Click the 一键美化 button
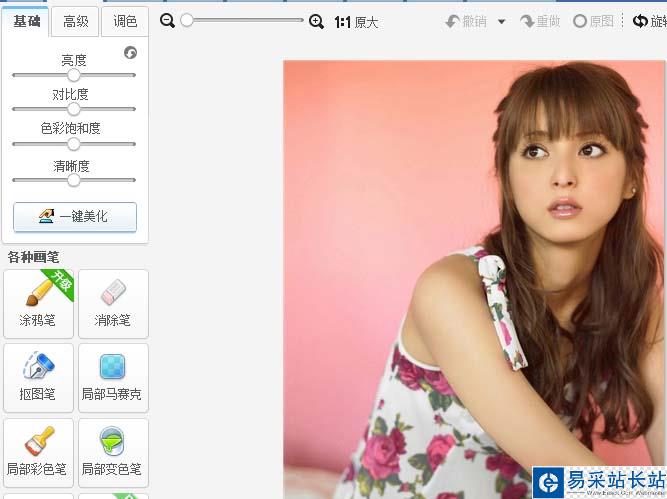 (75, 217)
